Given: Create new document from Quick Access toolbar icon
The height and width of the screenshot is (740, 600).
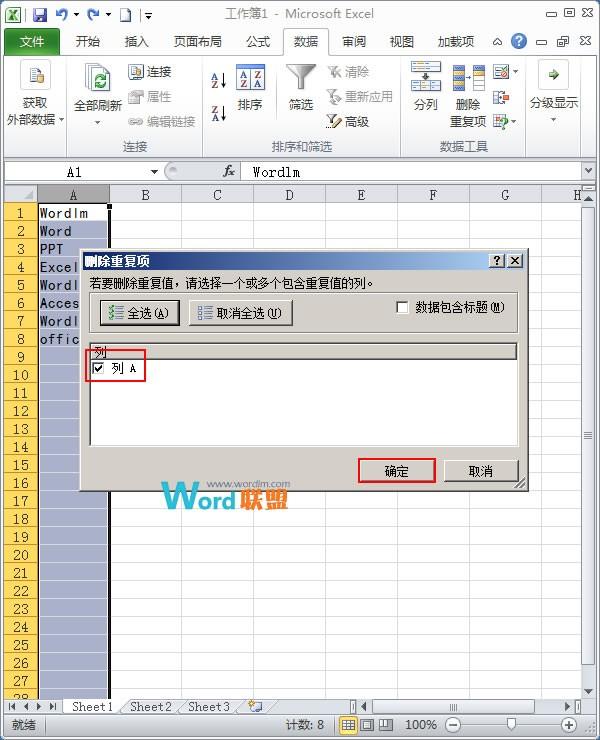Looking at the screenshot, I should (126, 15).
